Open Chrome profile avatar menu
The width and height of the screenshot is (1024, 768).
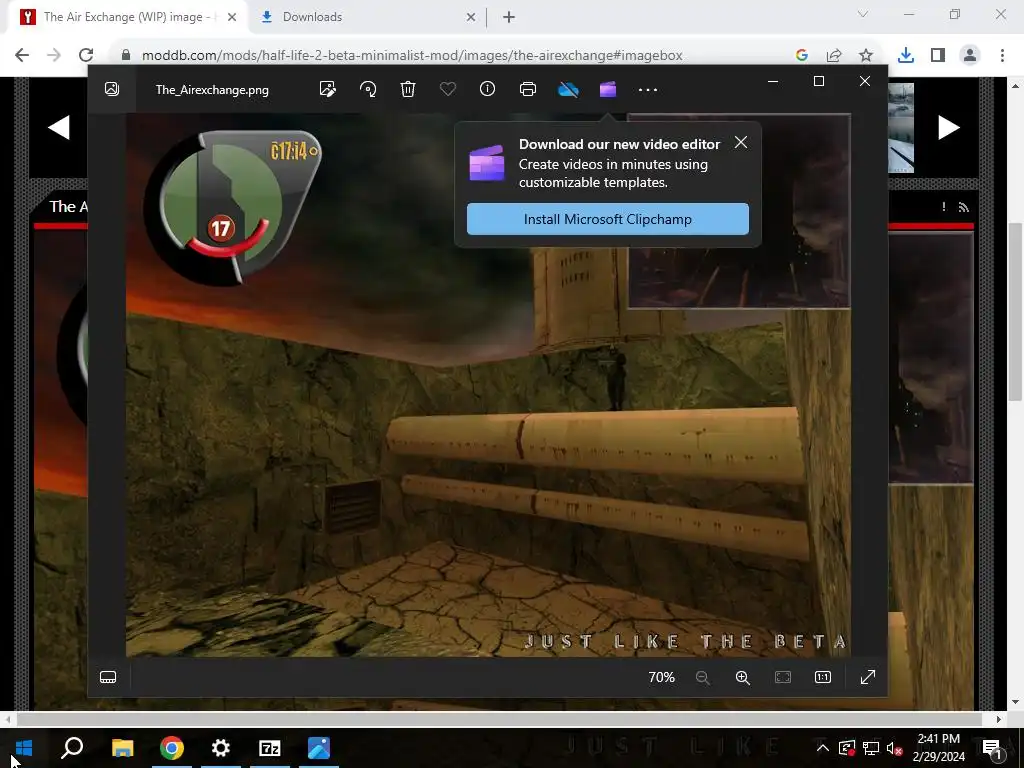[x=970, y=56]
